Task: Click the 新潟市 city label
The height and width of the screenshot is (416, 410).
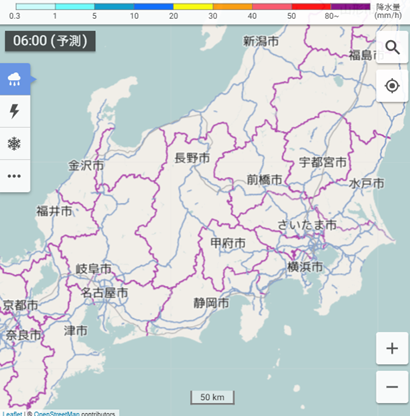Action: (261, 41)
